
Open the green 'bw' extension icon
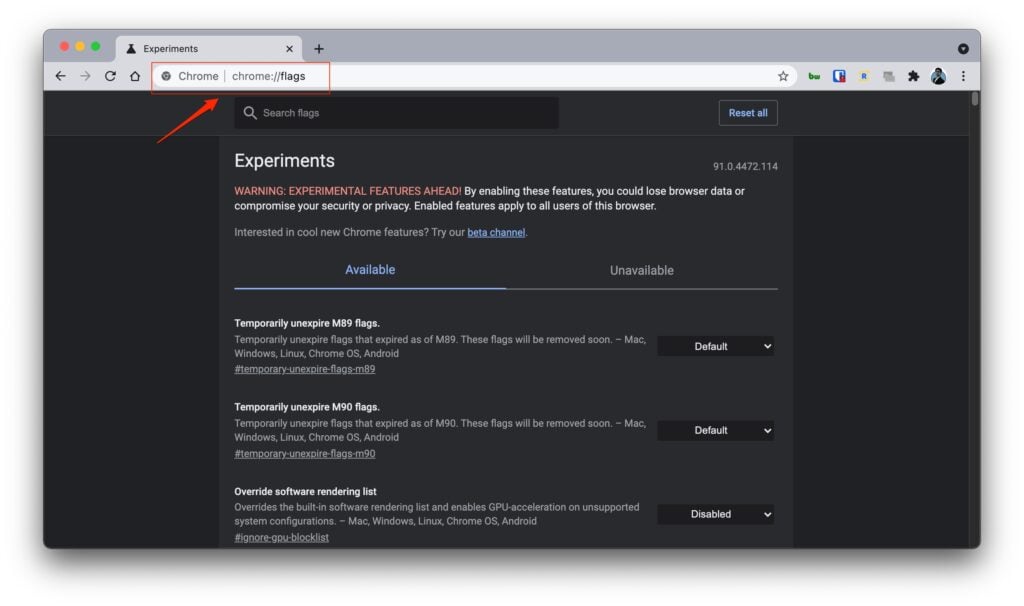tap(814, 76)
